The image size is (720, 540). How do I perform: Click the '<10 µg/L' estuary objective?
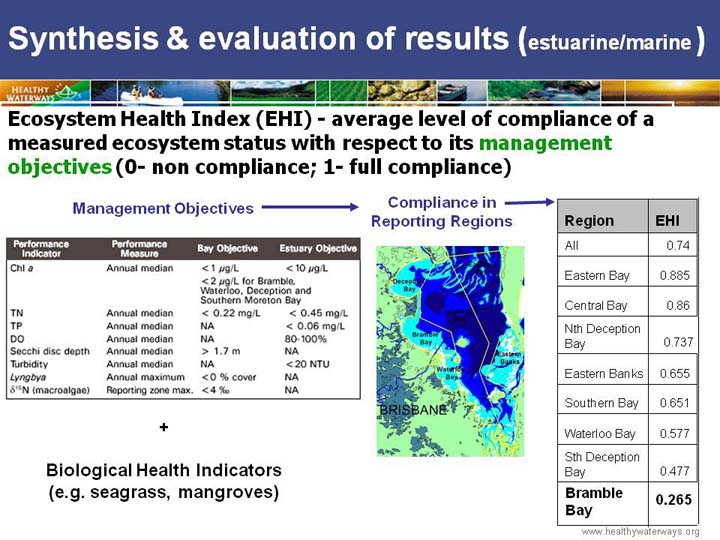[x=307, y=268]
